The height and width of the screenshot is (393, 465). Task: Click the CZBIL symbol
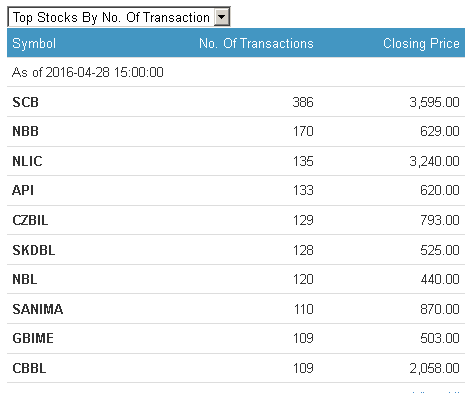30,220
